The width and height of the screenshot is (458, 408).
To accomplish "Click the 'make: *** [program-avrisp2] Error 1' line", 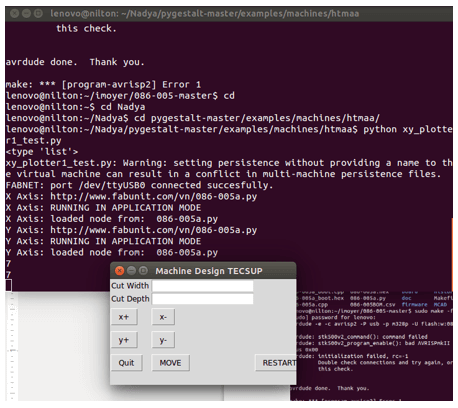I will point(103,85).
